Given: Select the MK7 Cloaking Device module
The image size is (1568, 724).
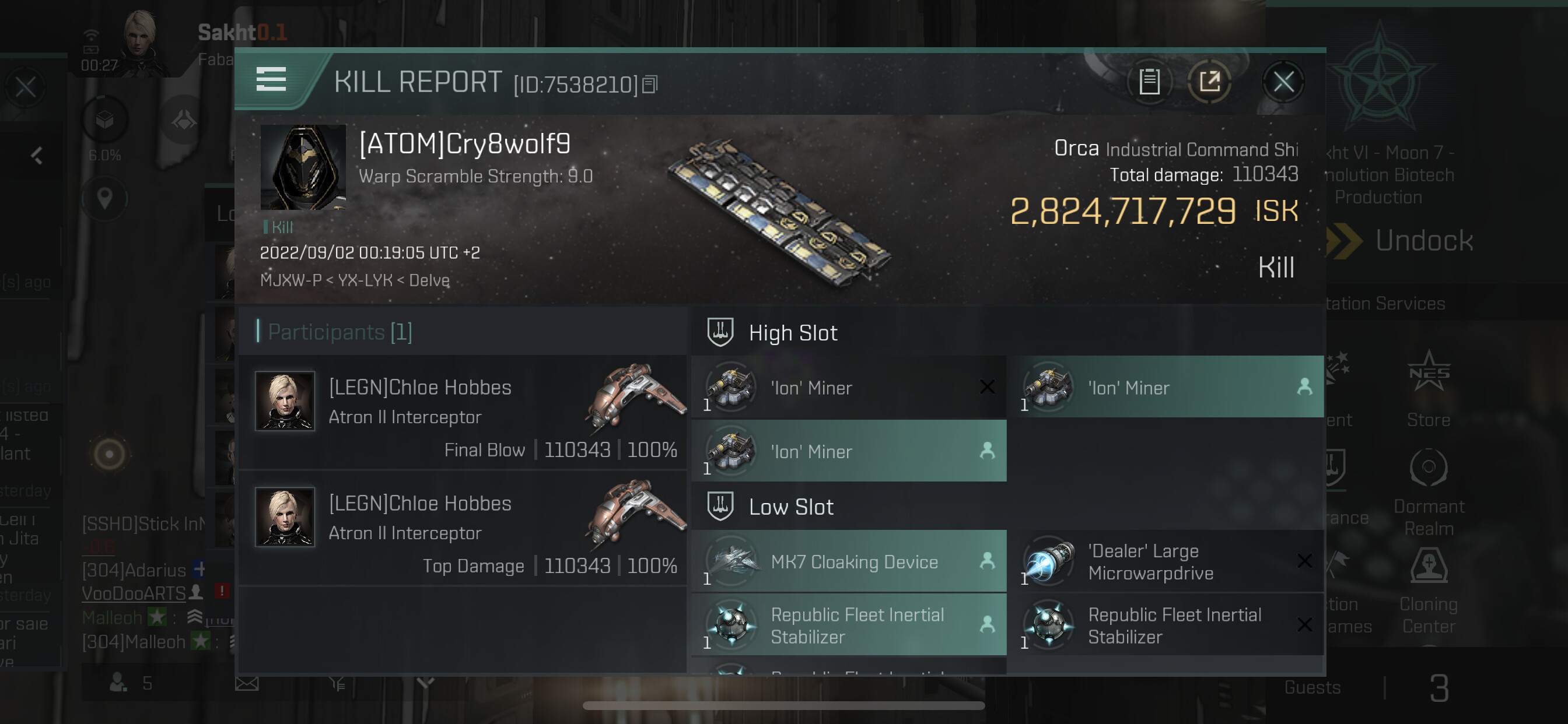Looking at the screenshot, I should [849, 561].
